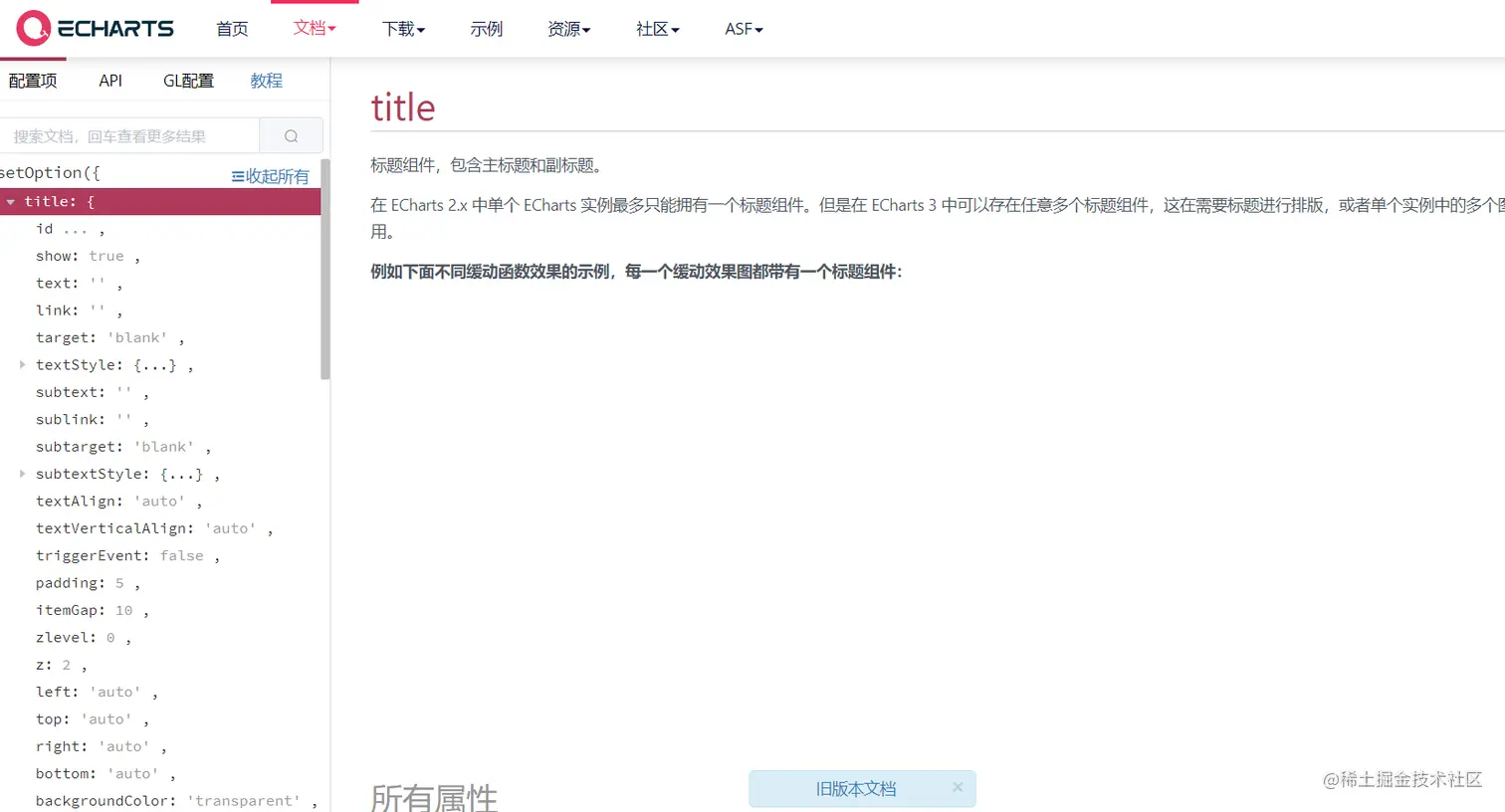Select the target: 'blank' property

click(109, 338)
